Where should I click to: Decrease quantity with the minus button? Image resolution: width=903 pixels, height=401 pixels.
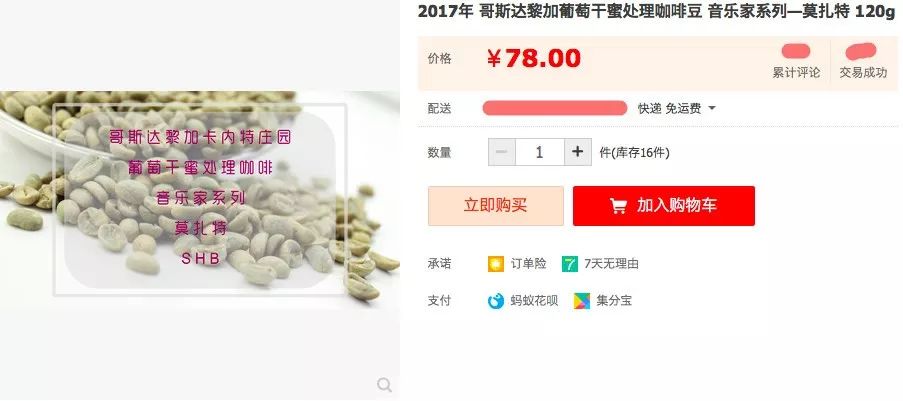[502, 152]
